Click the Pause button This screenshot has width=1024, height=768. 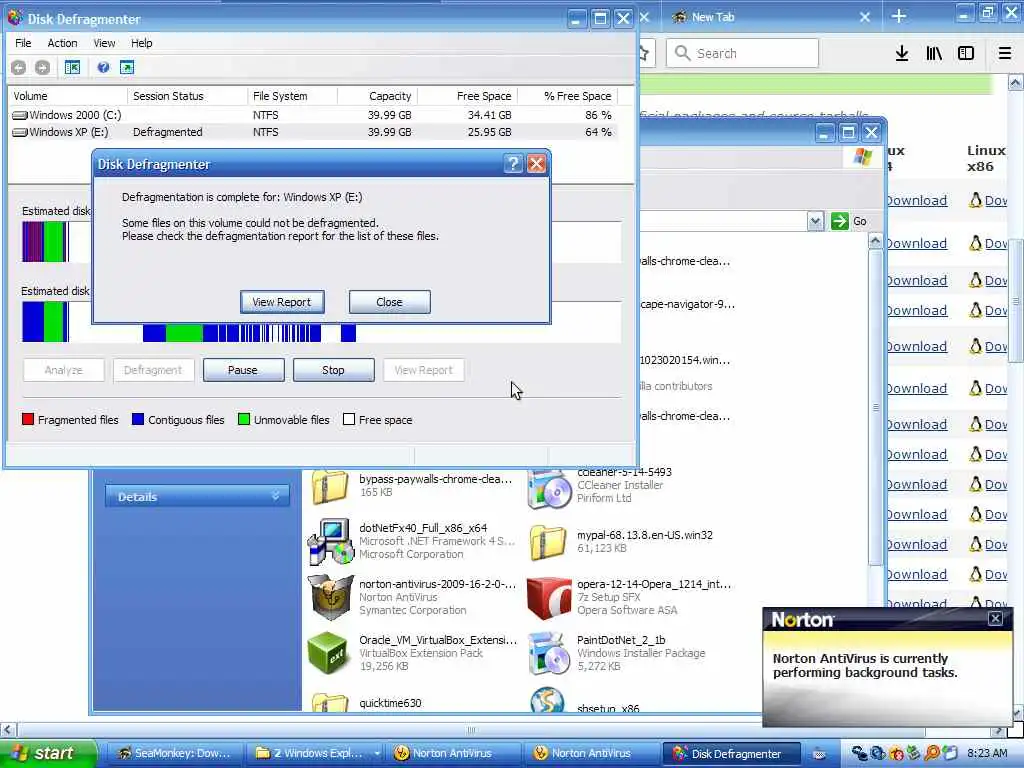coord(243,370)
